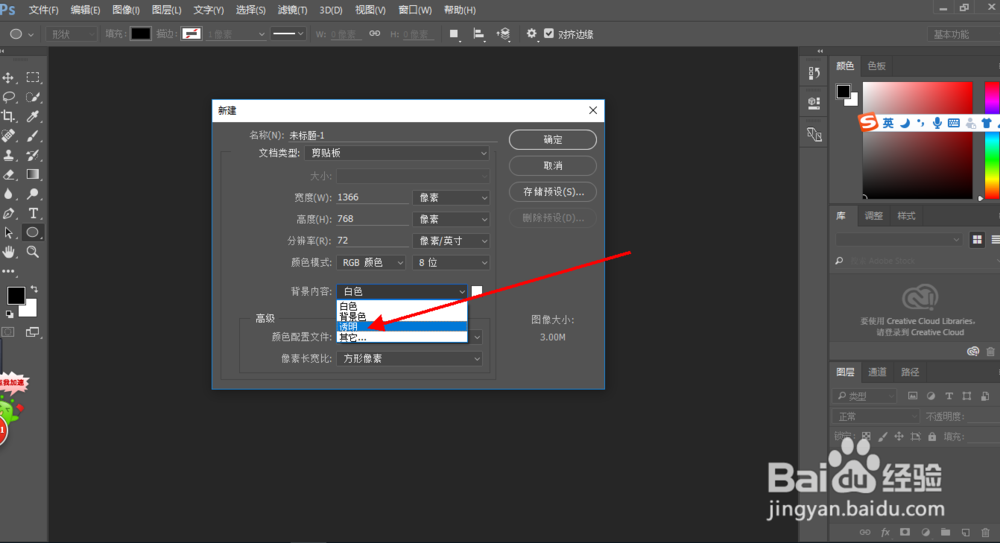Select the Eraser tool
1000x543 pixels.
[8, 174]
